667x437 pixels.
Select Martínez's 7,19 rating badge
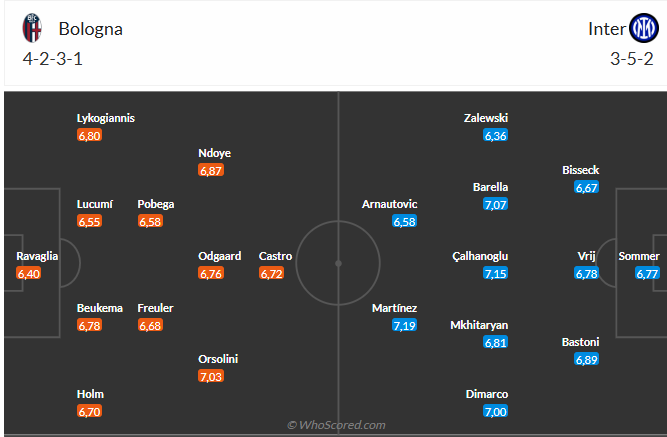click(x=405, y=325)
